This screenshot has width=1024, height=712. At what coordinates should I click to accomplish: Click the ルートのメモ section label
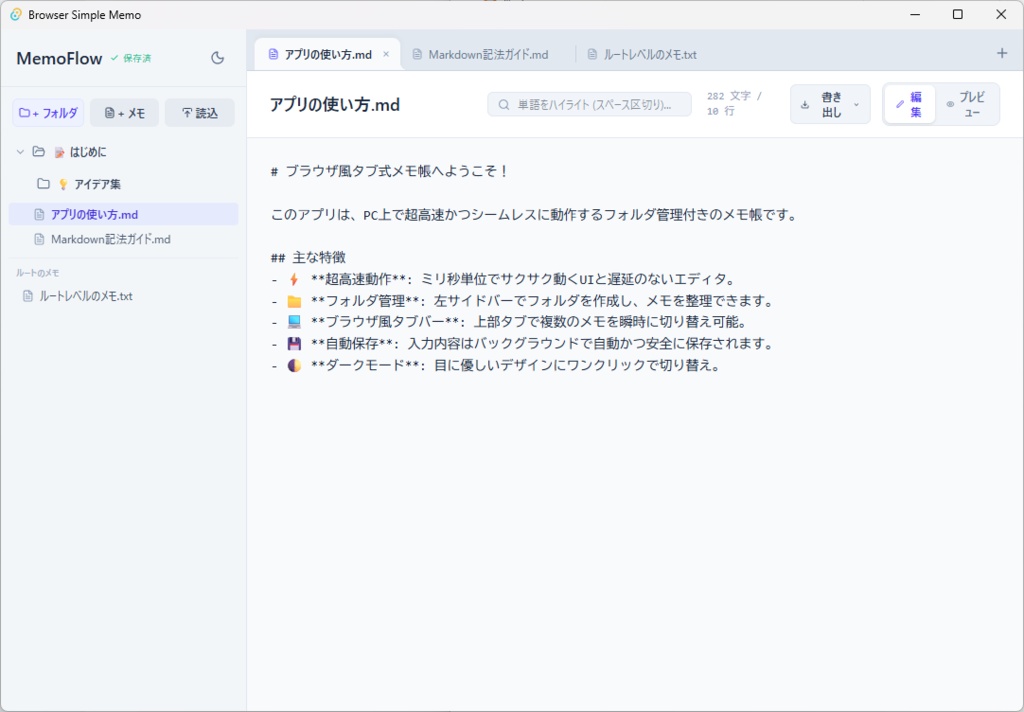point(38,273)
